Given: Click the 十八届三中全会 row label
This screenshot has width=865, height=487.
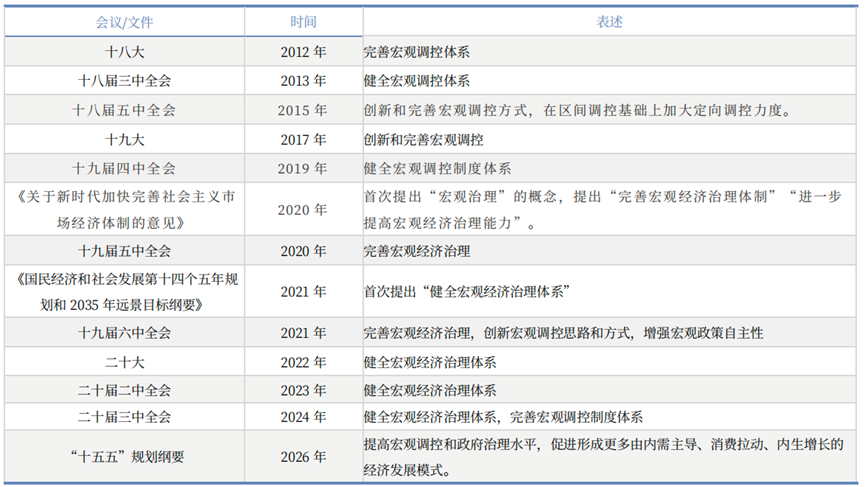Looking at the screenshot, I should [125, 81].
